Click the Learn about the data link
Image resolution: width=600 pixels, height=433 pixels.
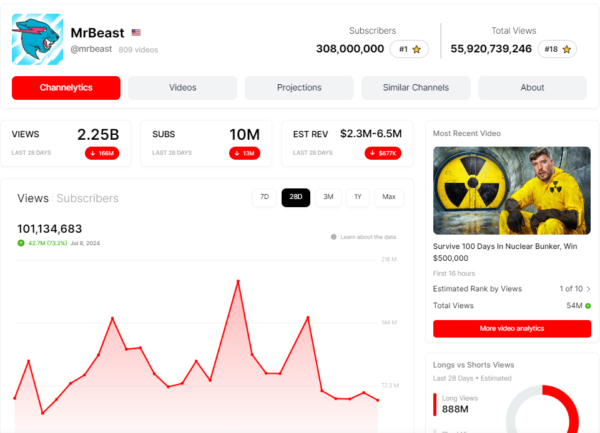368,237
